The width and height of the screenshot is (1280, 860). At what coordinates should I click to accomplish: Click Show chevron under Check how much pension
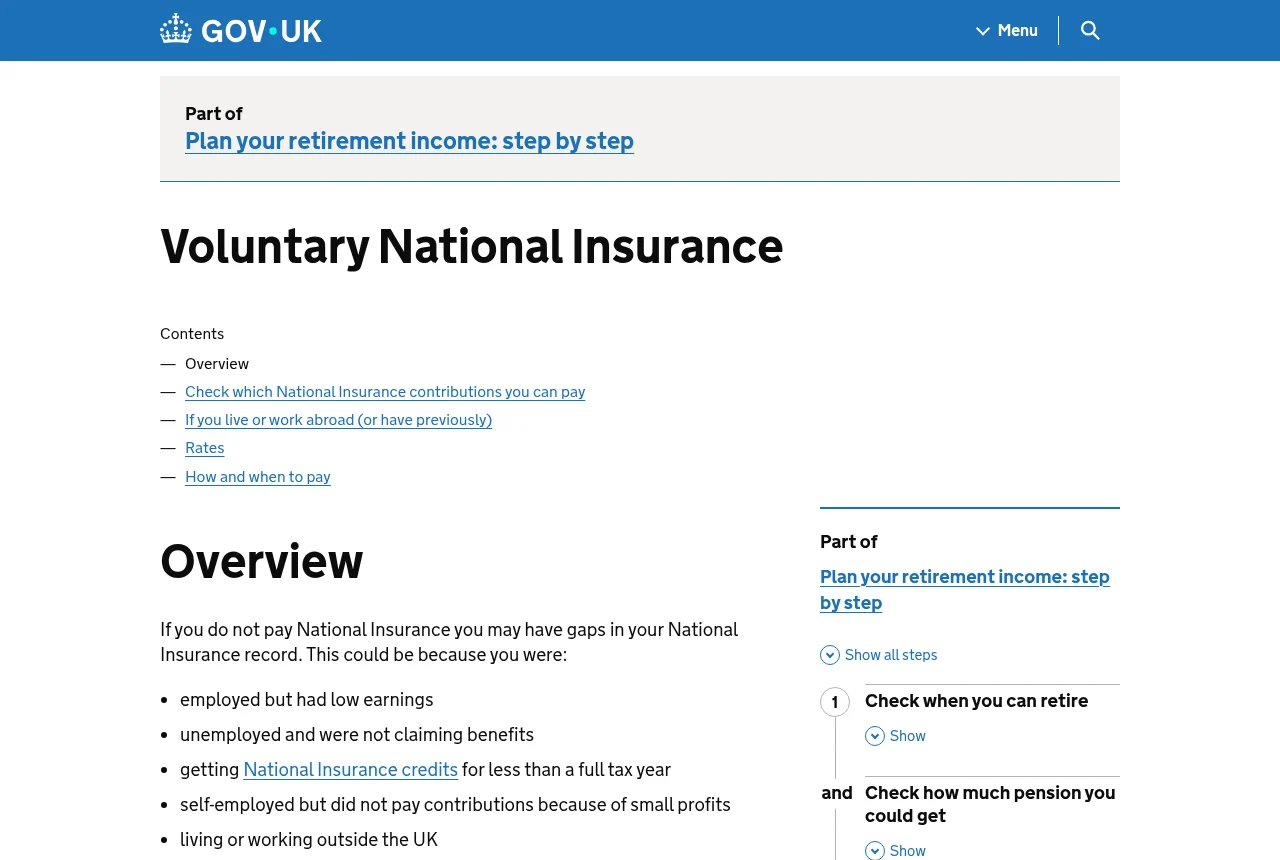pyautogui.click(x=875, y=851)
